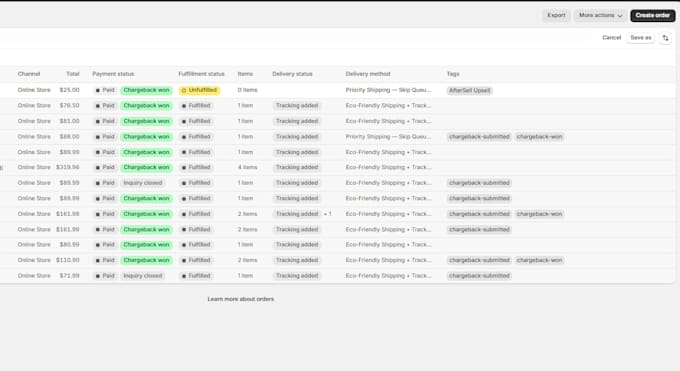Click Priority Shipping method in $88.00 row
This screenshot has width=680, height=371.
[x=389, y=137]
